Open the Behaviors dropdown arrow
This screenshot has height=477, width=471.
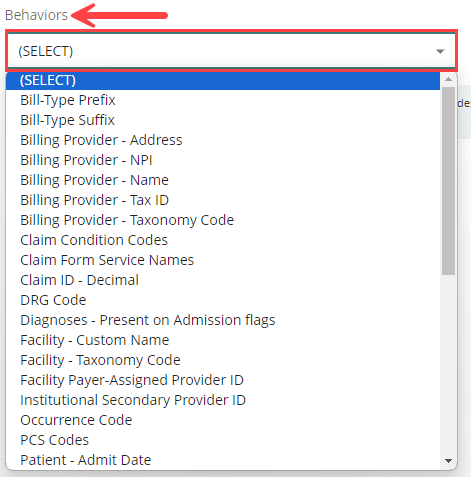click(440, 51)
